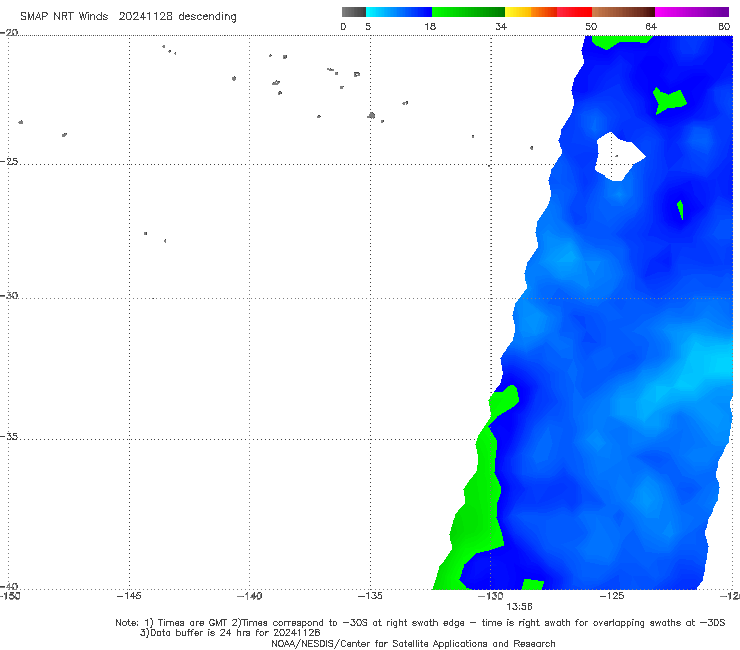Click the brown segment of the color bar
The image size is (740, 650).
pos(623,12)
